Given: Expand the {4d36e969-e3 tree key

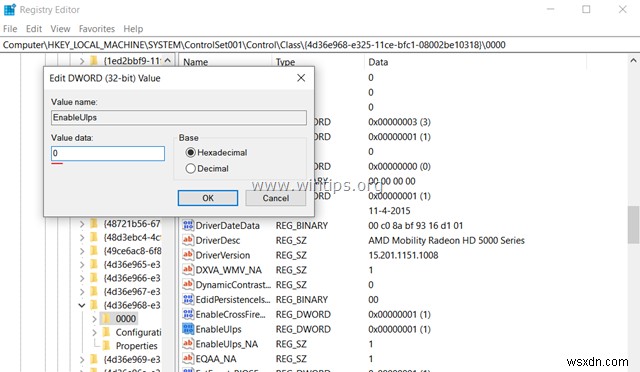Looking at the screenshot, I should pos(82,359).
